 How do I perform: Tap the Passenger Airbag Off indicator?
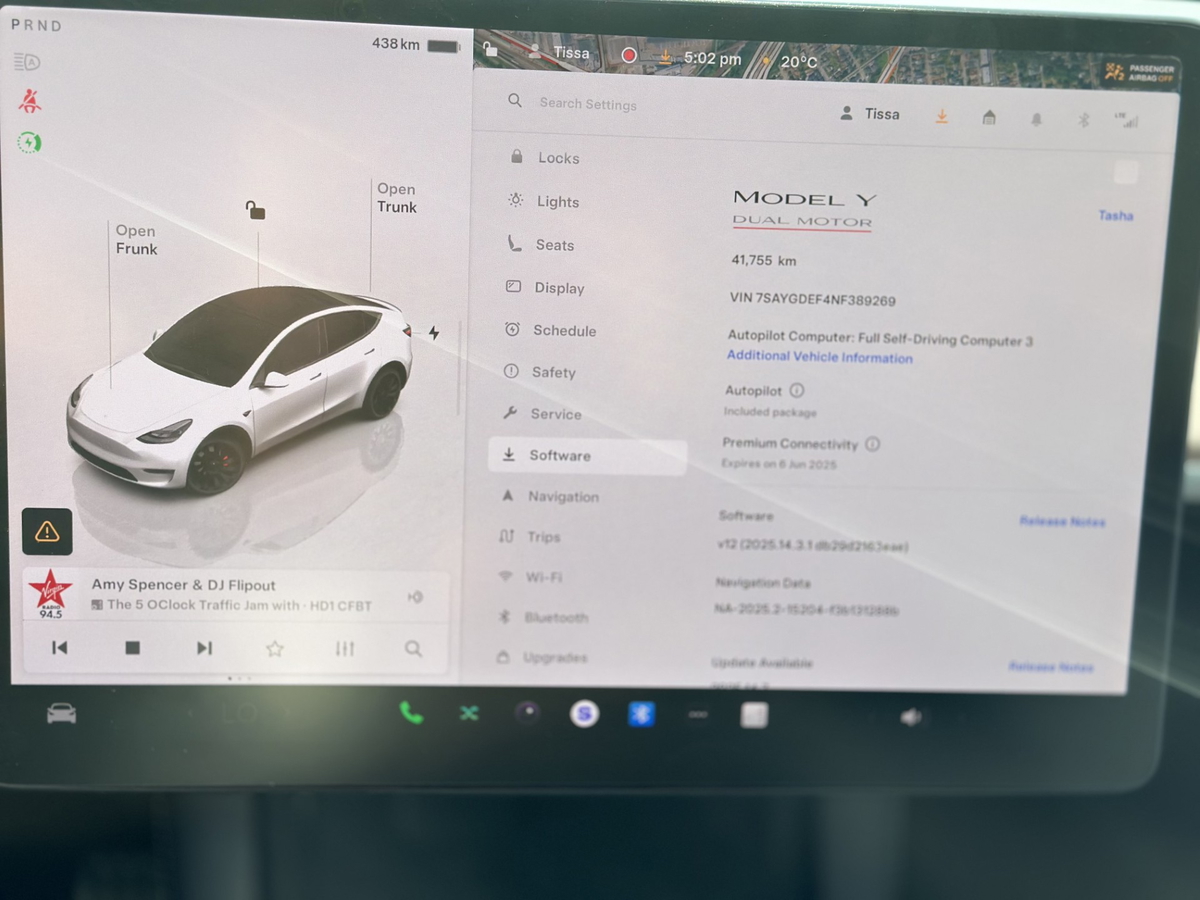(1140, 72)
